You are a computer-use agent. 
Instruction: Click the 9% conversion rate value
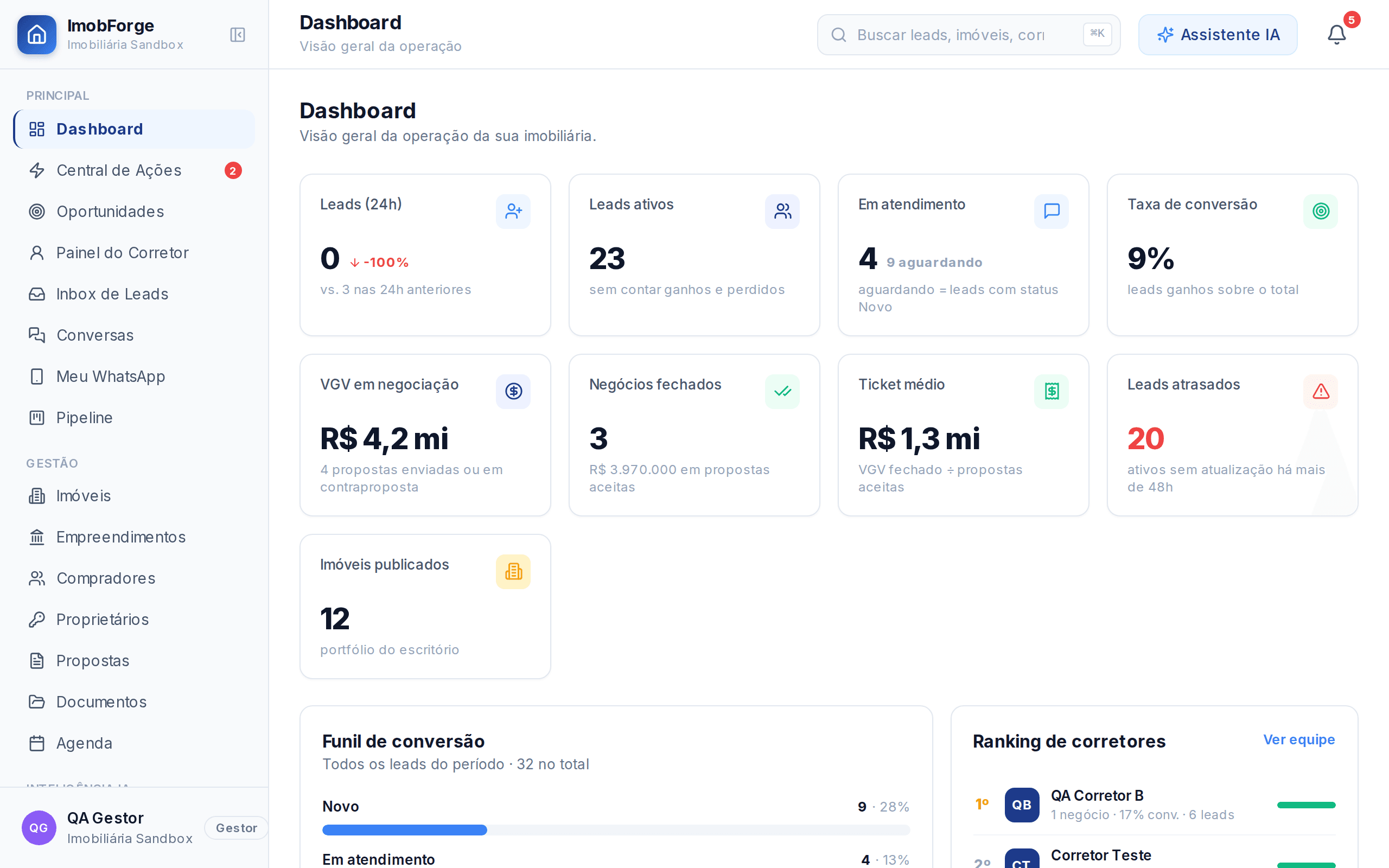coord(1151,258)
